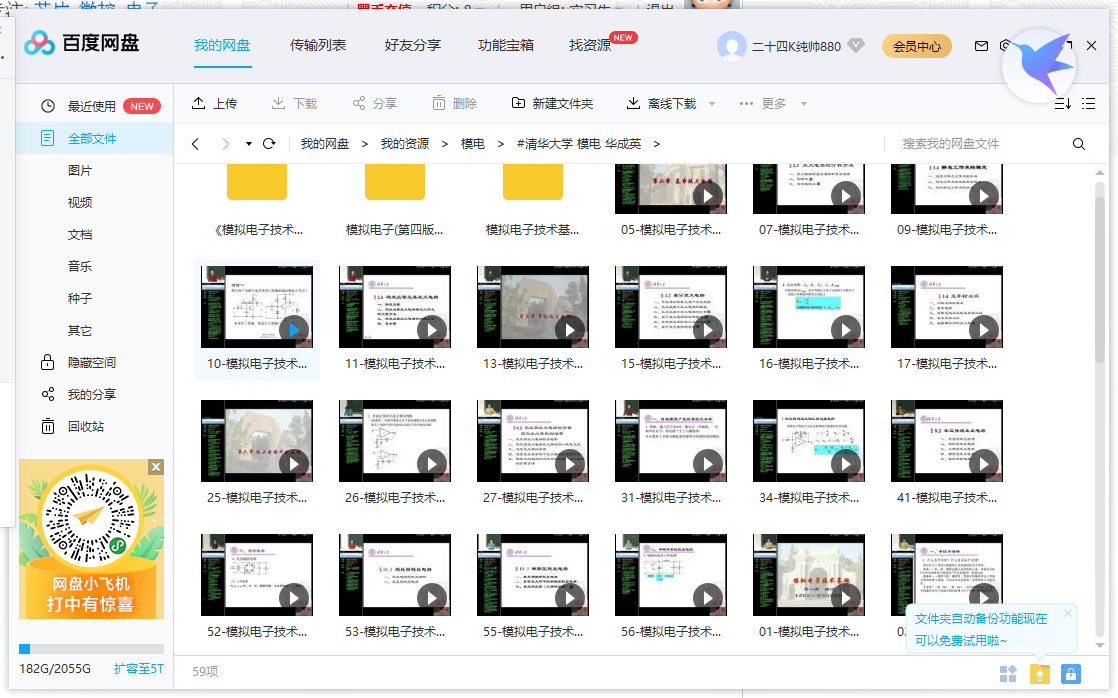The height and width of the screenshot is (698, 1118).
Task: Navigate to 我的网盘 breadcrumb
Action: 324,144
